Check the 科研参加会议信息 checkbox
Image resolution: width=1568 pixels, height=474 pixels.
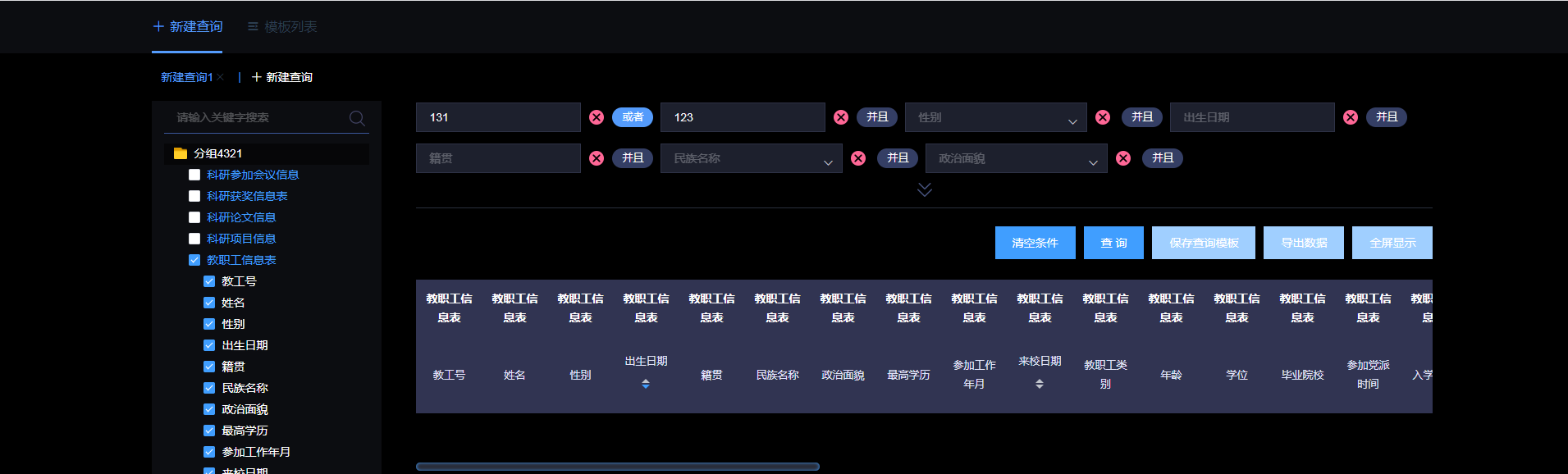point(194,175)
